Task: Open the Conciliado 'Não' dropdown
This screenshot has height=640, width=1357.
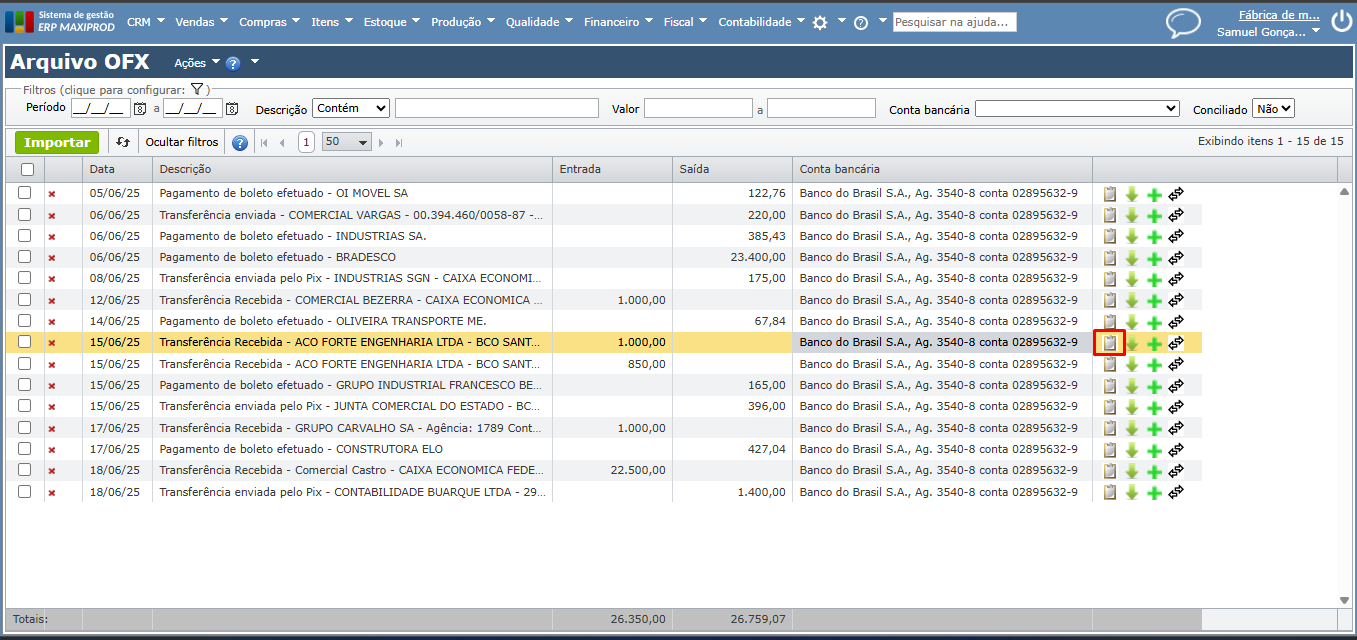Action: (x=1273, y=108)
